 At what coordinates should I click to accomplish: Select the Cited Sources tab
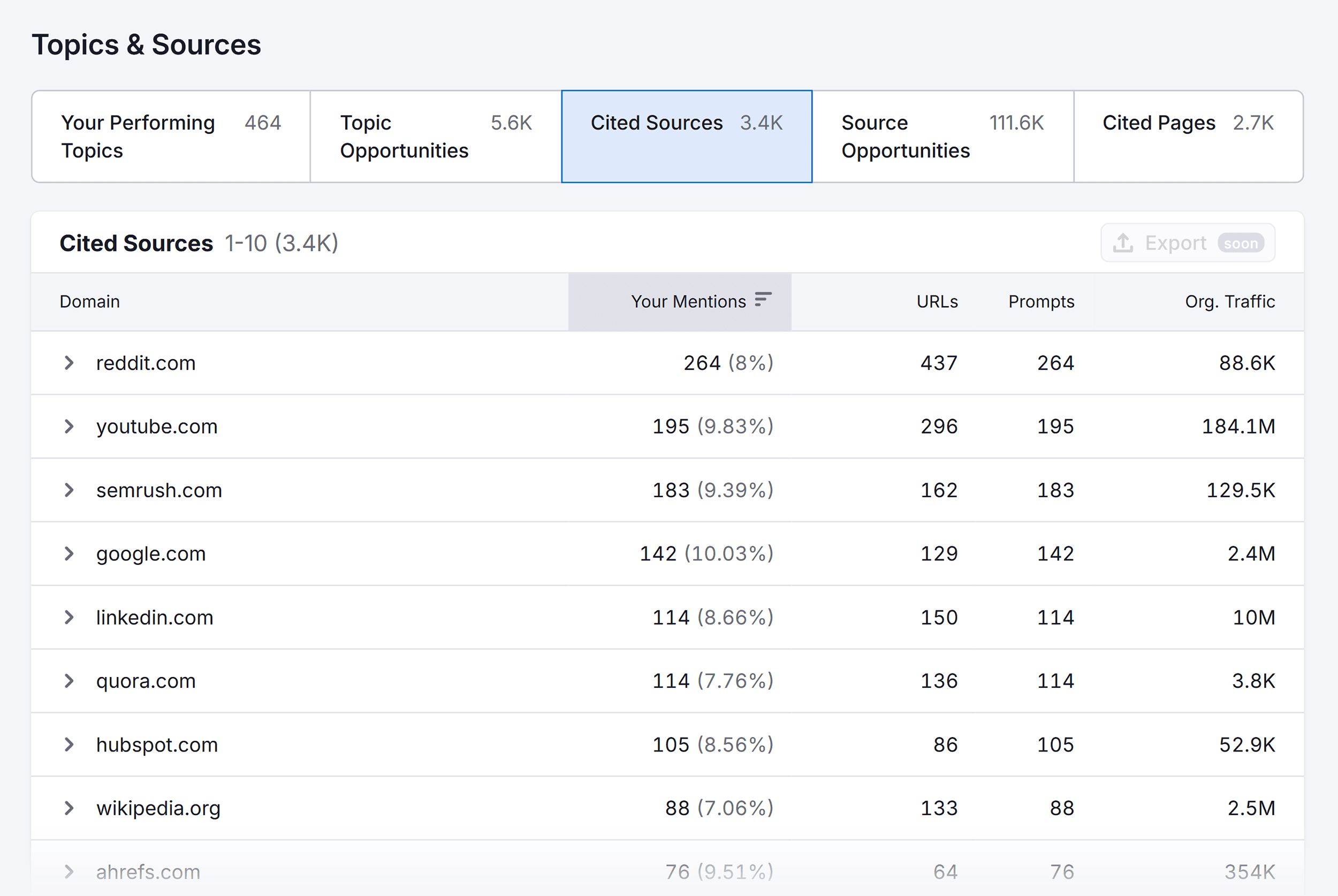point(687,136)
